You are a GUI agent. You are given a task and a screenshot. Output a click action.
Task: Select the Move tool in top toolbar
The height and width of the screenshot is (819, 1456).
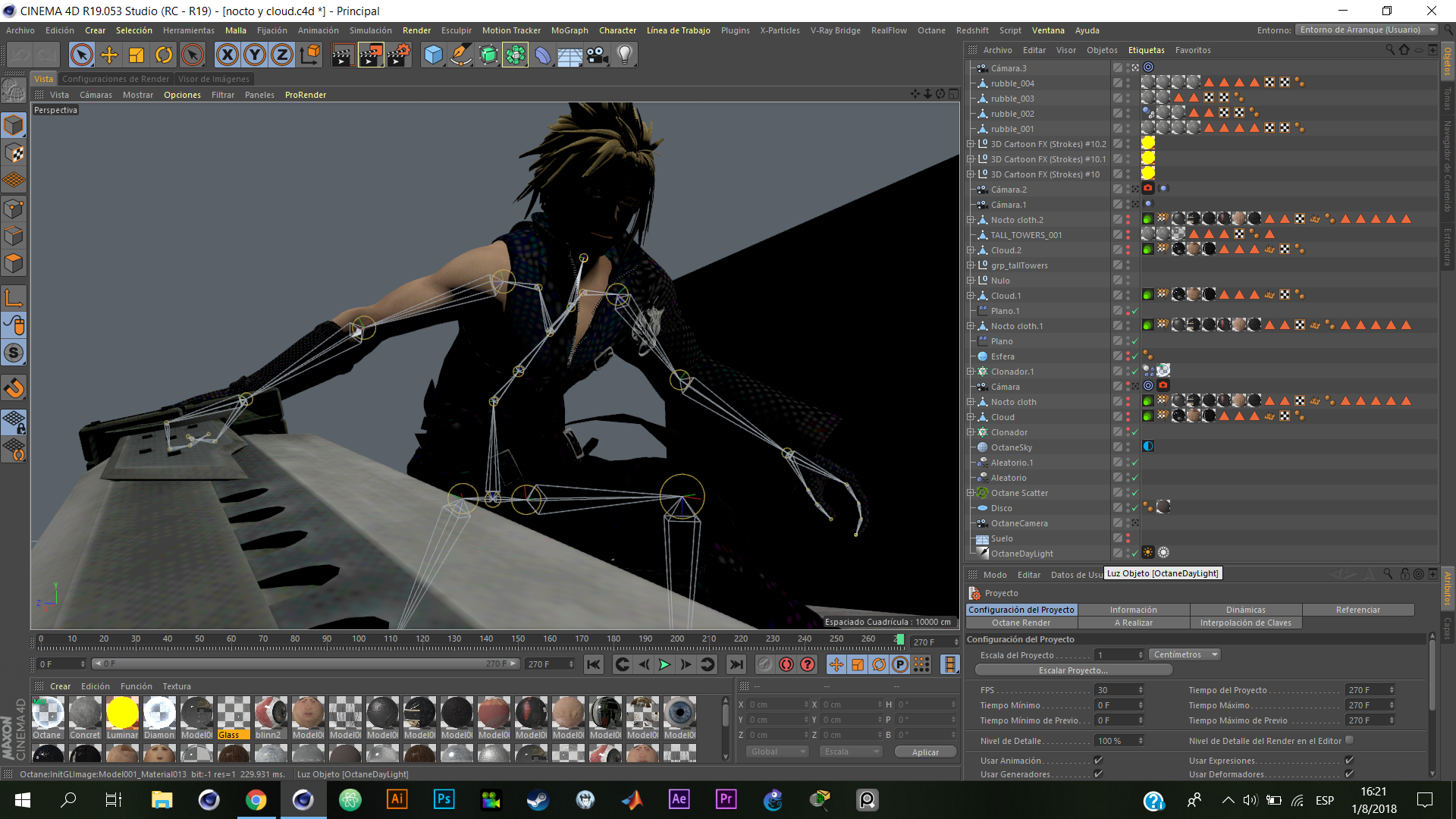pos(108,55)
